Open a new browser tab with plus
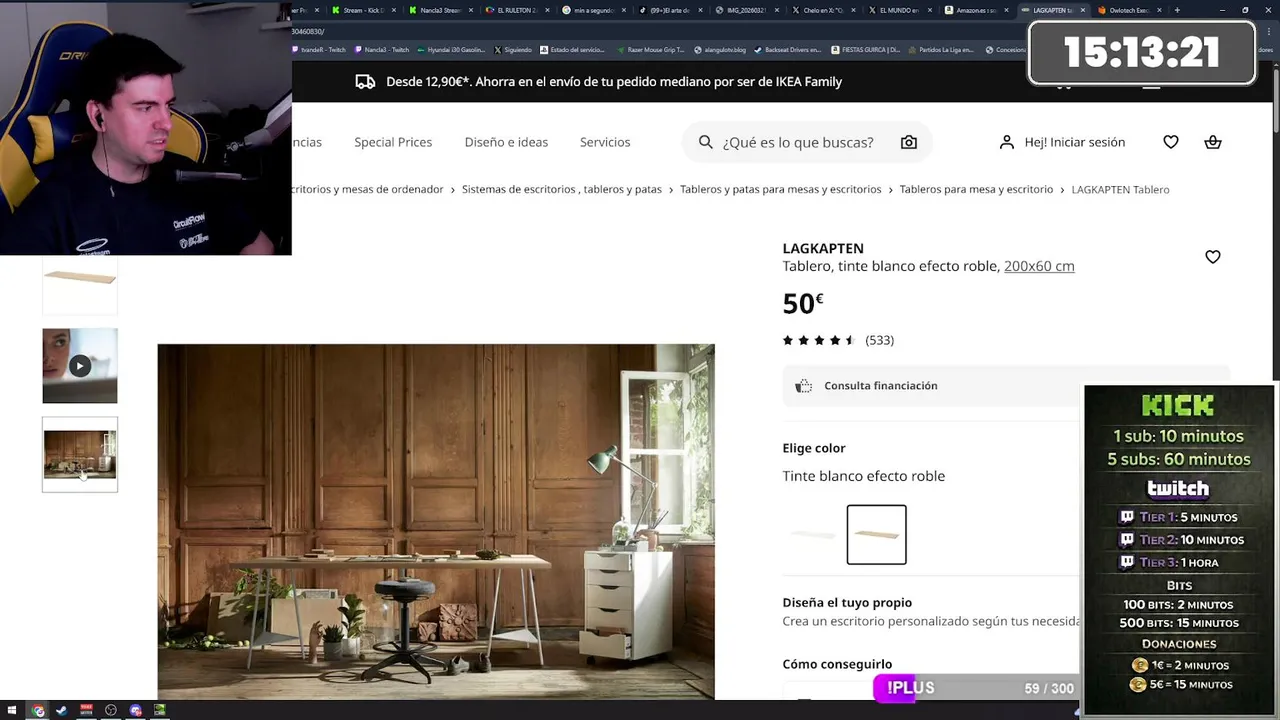Viewport: 1280px width, 720px height. [1177, 10]
